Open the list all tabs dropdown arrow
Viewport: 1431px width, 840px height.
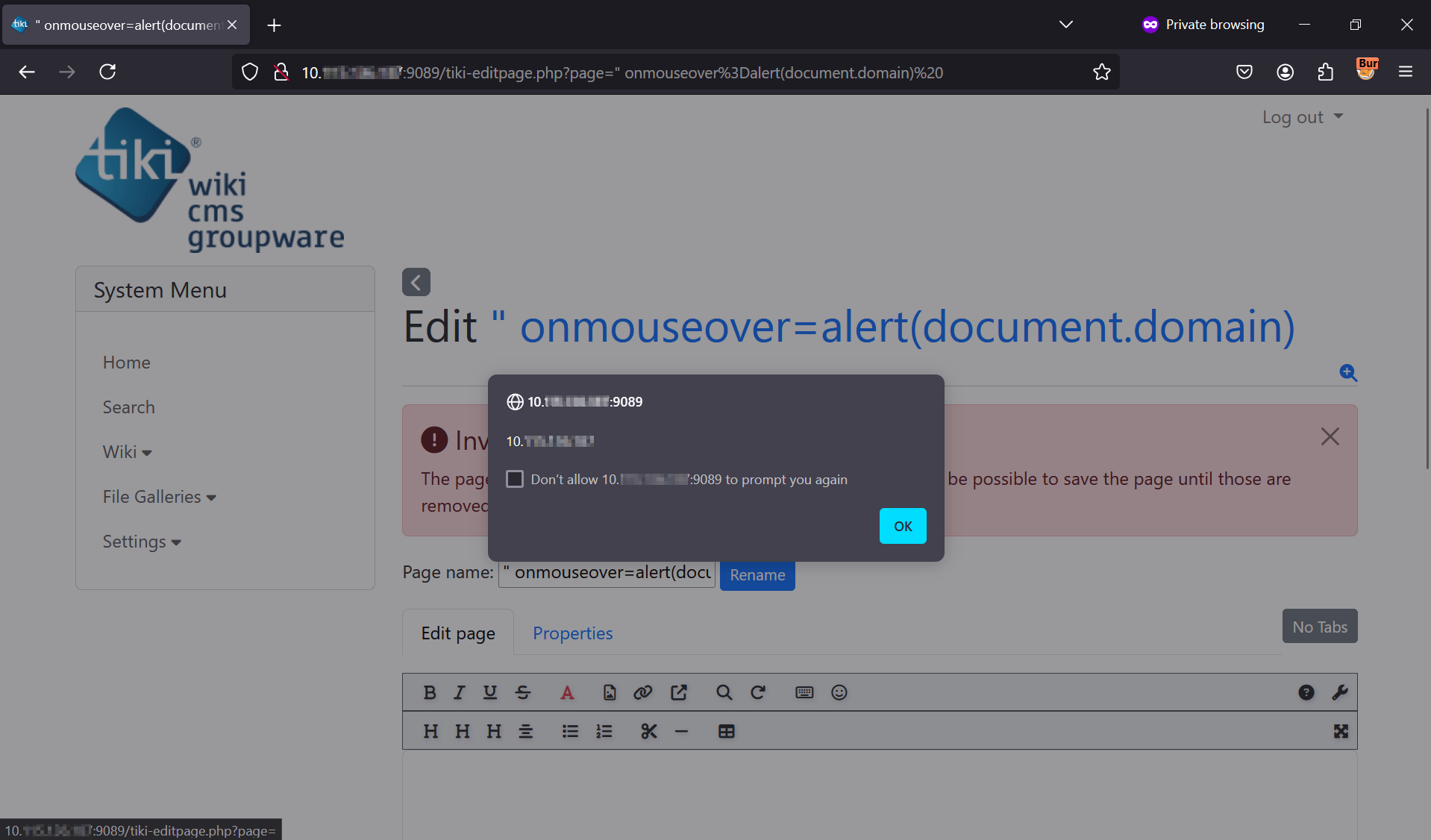tap(1066, 25)
